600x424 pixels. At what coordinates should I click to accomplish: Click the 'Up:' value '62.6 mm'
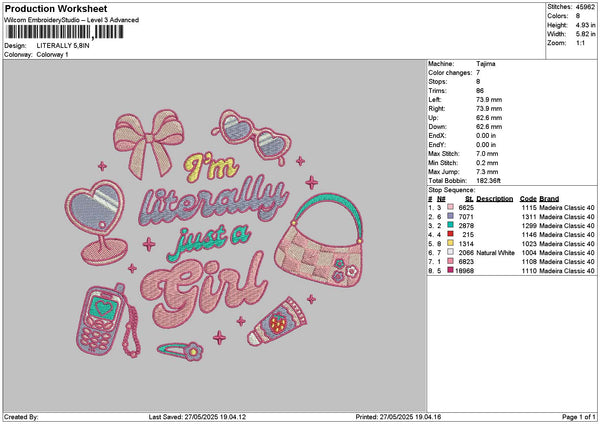click(x=489, y=118)
